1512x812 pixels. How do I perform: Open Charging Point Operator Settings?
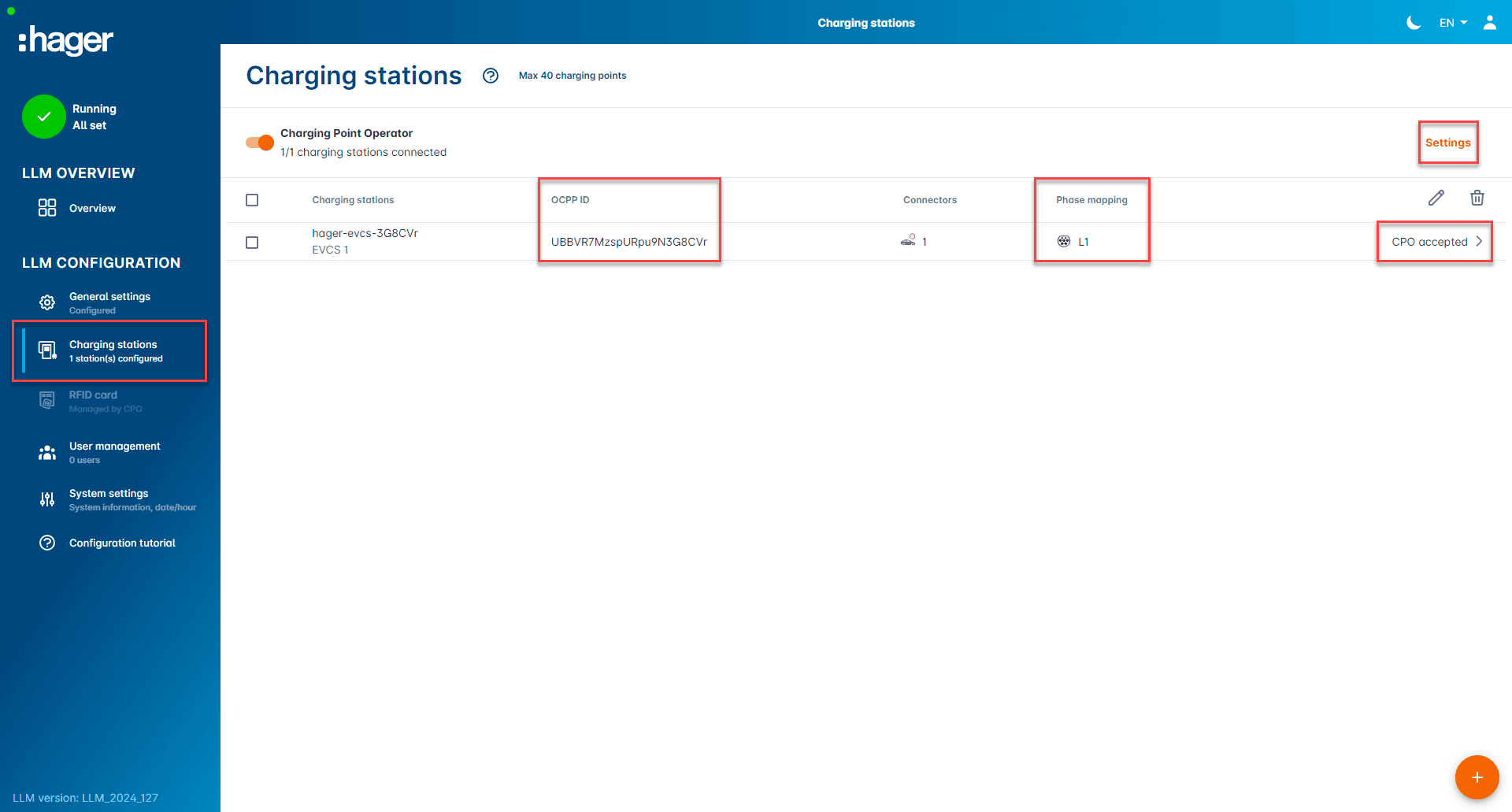(1447, 143)
